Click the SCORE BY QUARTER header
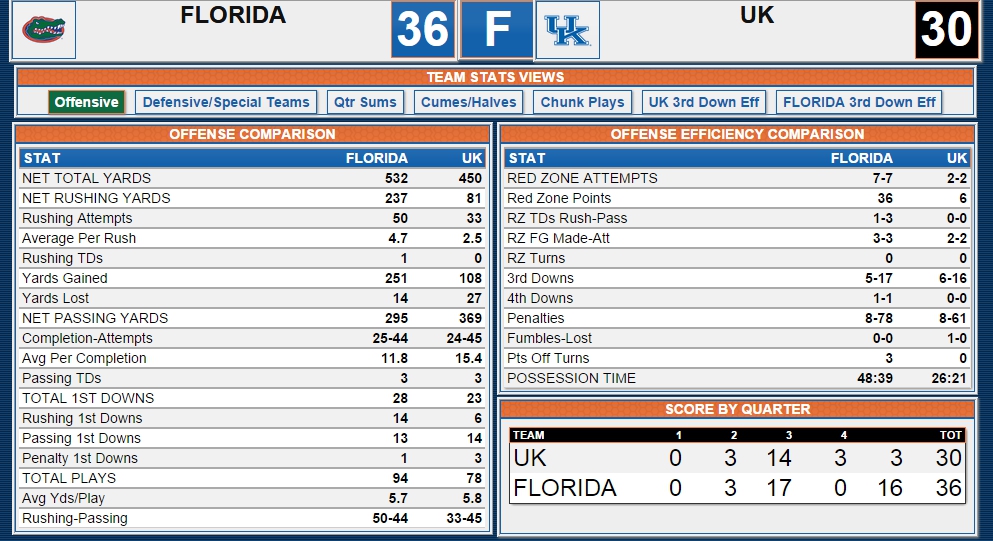This screenshot has height=541, width=993. [x=737, y=409]
